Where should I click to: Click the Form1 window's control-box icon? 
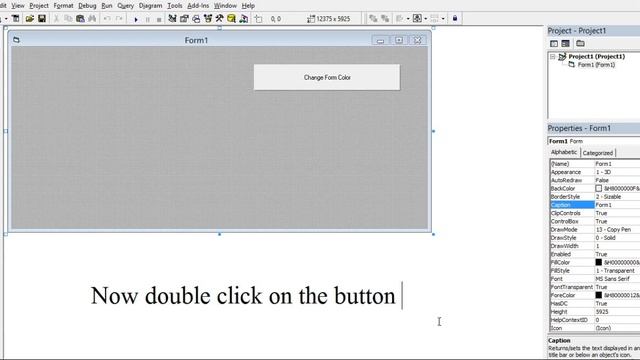click(x=16, y=40)
